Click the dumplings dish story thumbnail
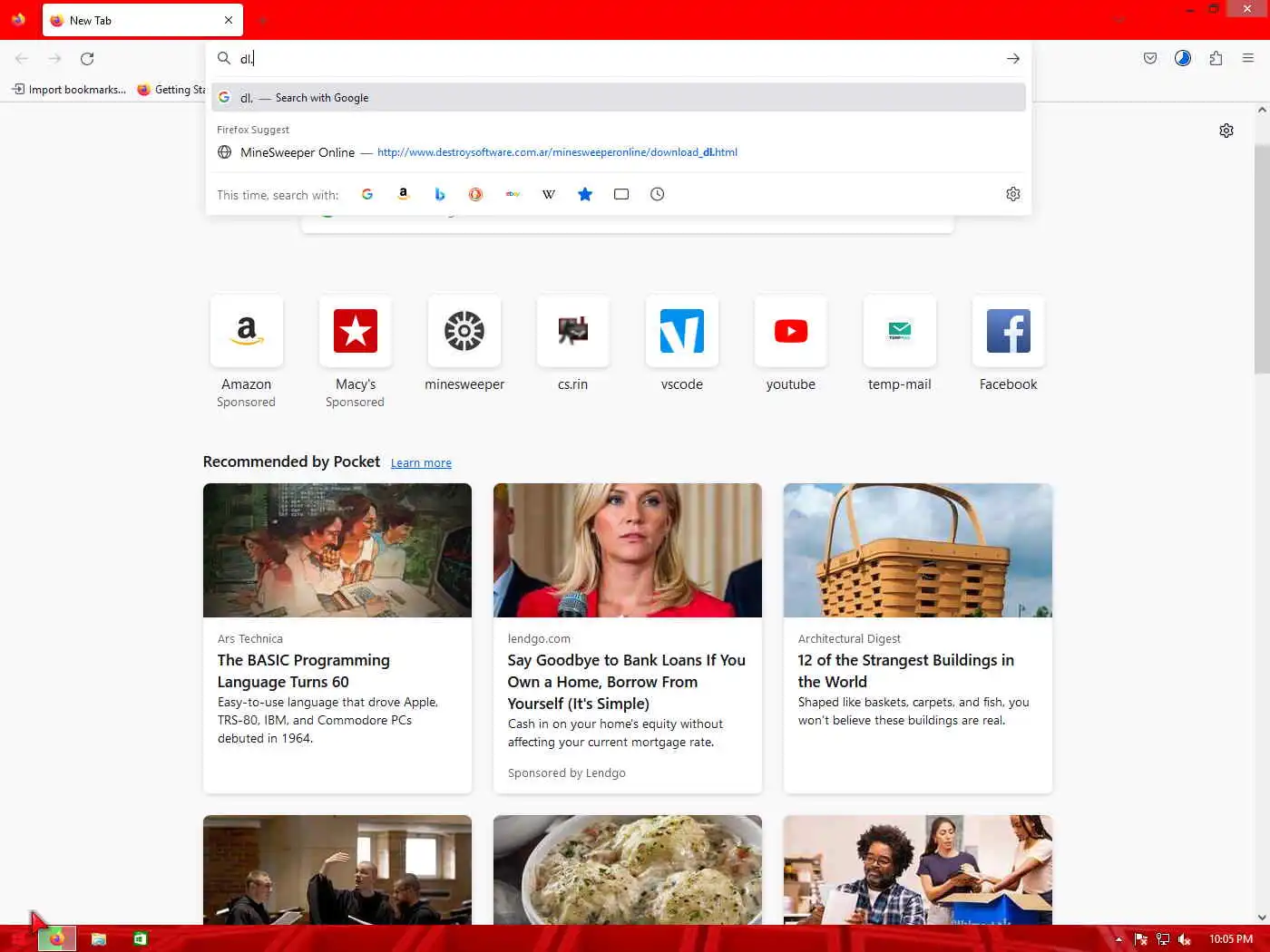 tap(628, 869)
